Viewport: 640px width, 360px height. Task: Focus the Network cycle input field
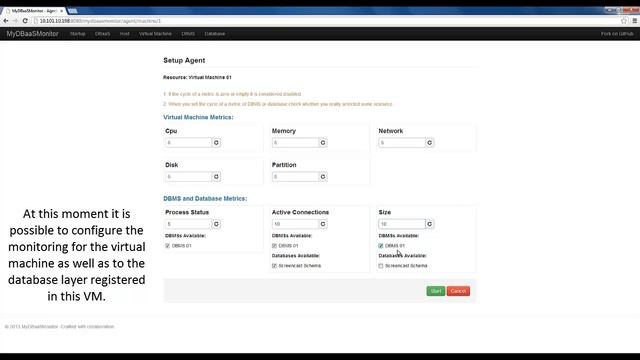point(402,142)
